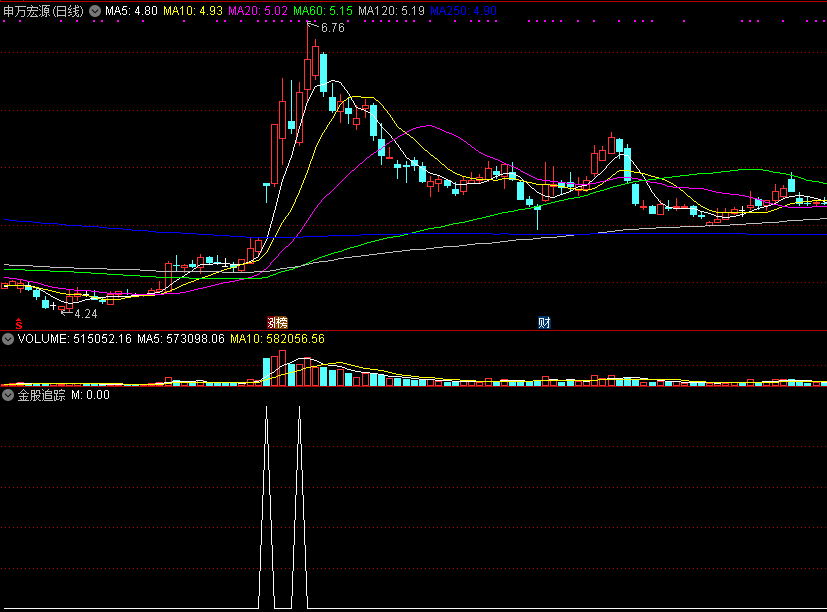Click the MA10: 4.93 label
Screen dimensions: 827x612
pos(193,11)
